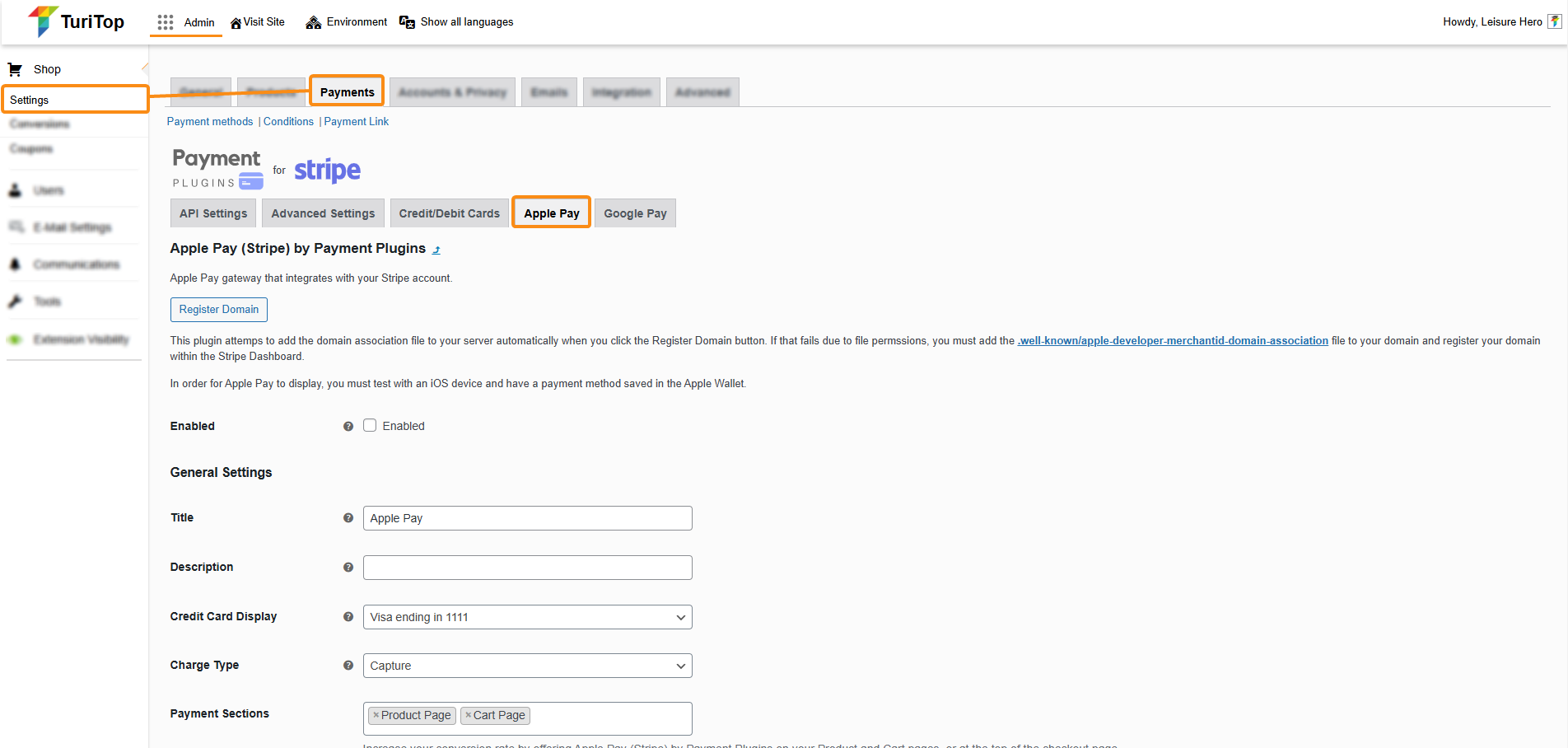1568x748 pixels.
Task: Switch to the Google Pay tab
Action: (635, 213)
